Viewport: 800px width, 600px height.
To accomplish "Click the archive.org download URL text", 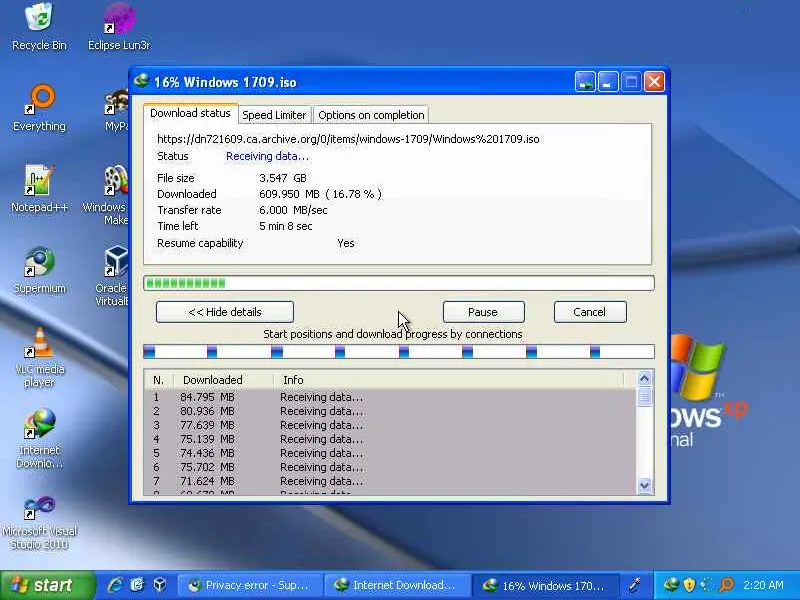I will [348, 139].
